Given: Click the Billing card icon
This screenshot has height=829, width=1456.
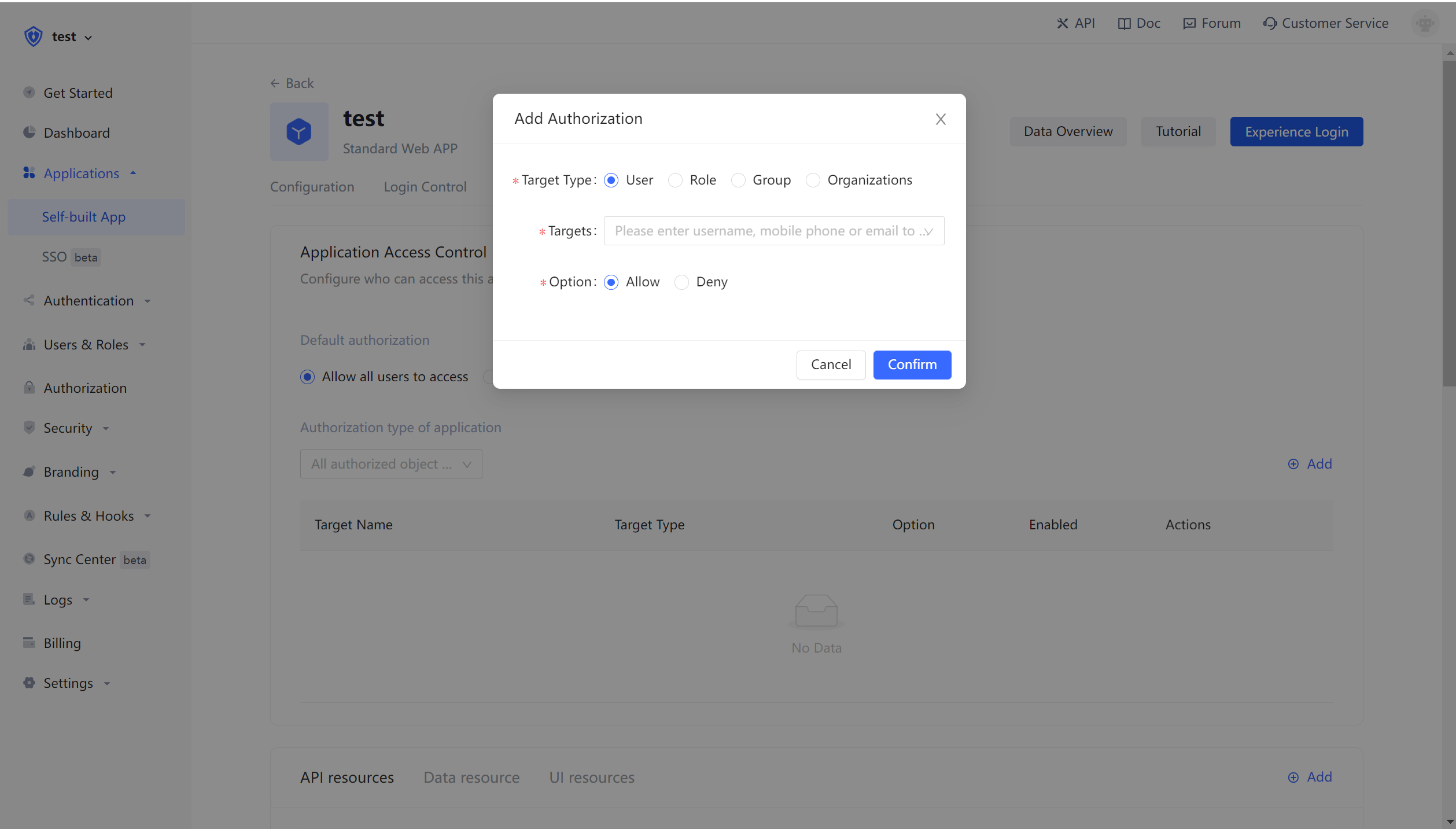Looking at the screenshot, I should [x=29, y=643].
